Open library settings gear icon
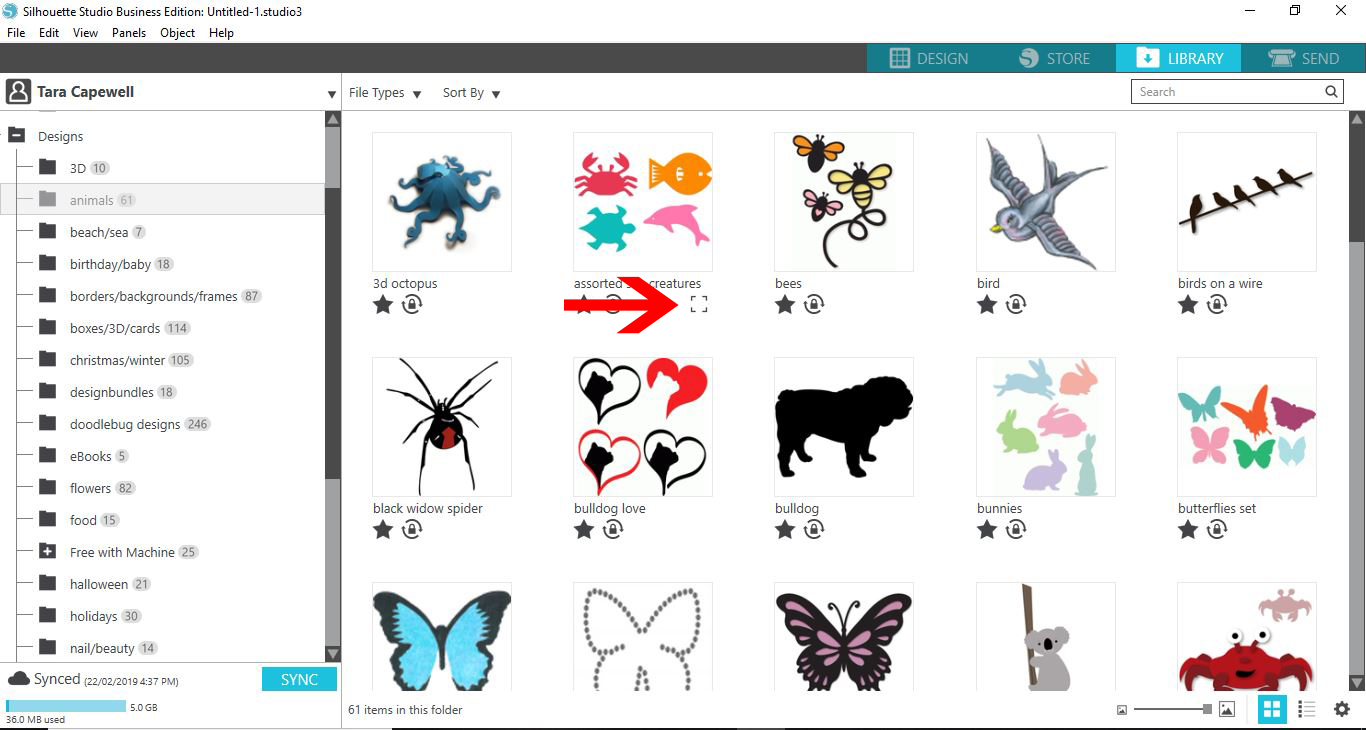The height and width of the screenshot is (730, 1366). pyautogui.click(x=1342, y=709)
